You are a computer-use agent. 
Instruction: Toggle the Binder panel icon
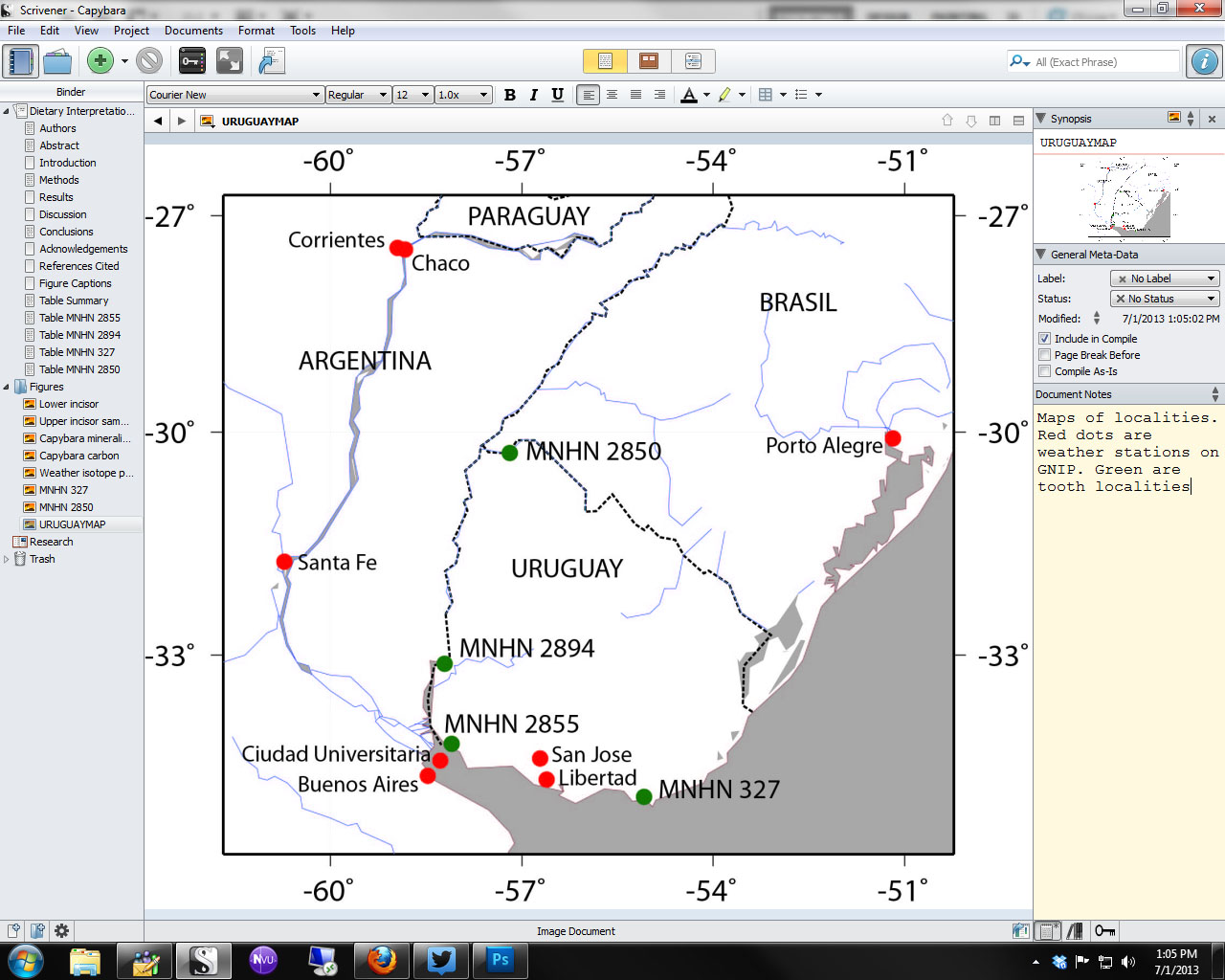19,61
